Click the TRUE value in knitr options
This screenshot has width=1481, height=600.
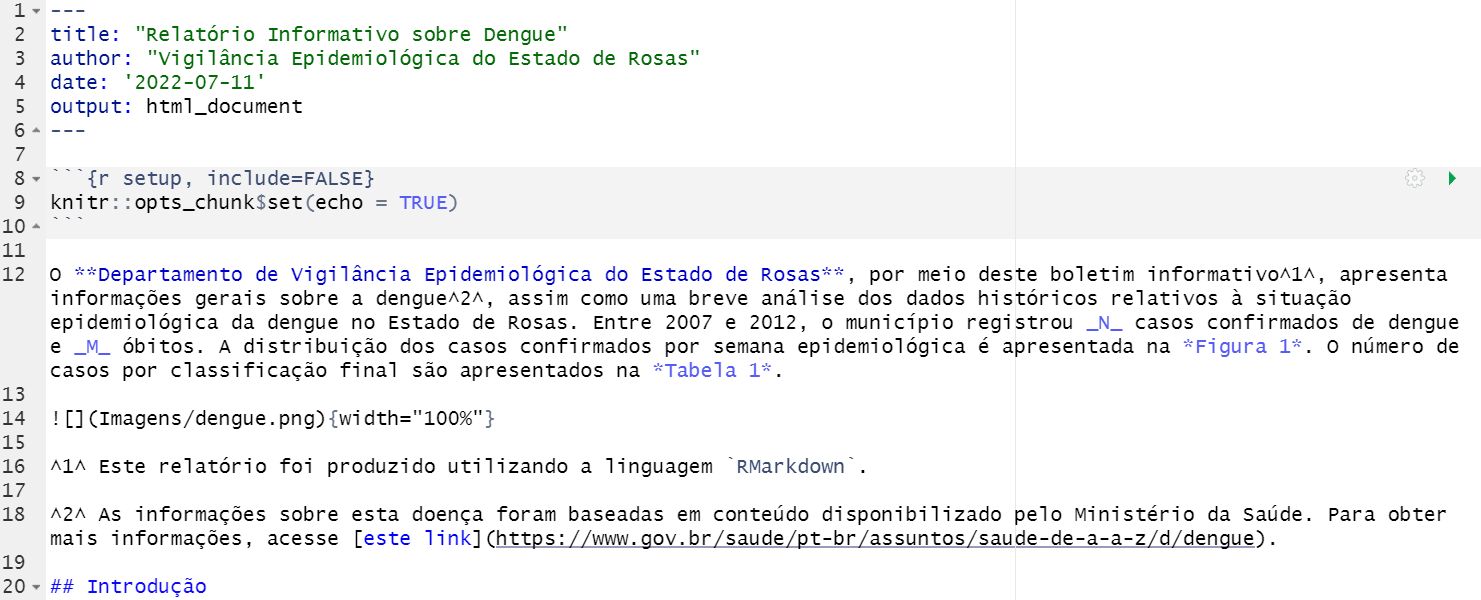pos(423,203)
